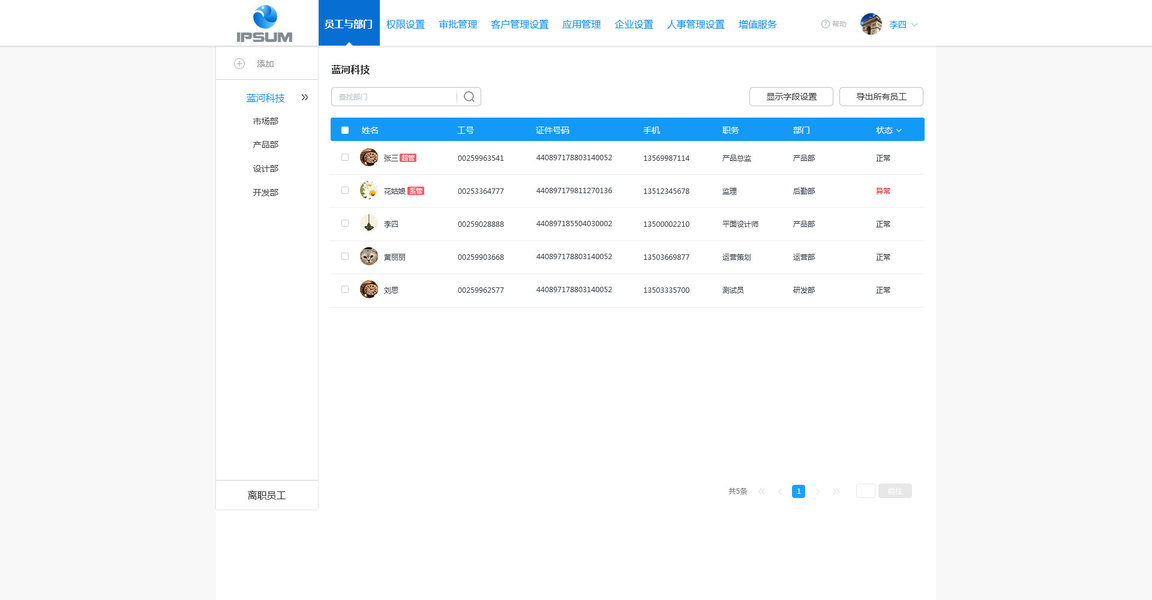1152x600 pixels.
Task: Click the 蓝河科技 page heading
Action: coord(350,70)
